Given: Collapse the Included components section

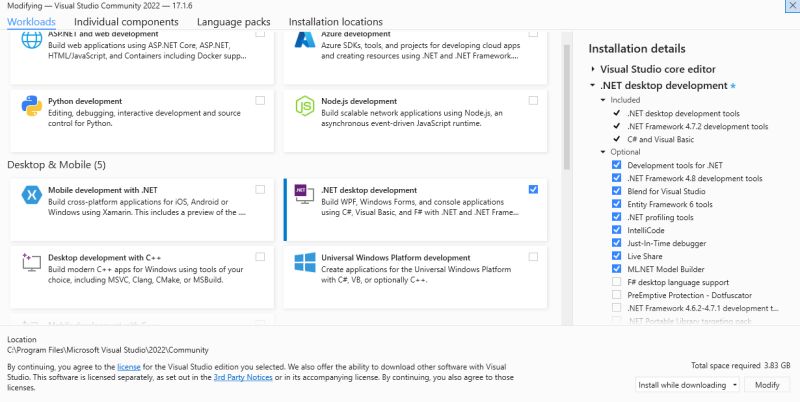Looking at the screenshot, I should pyautogui.click(x=603, y=100).
